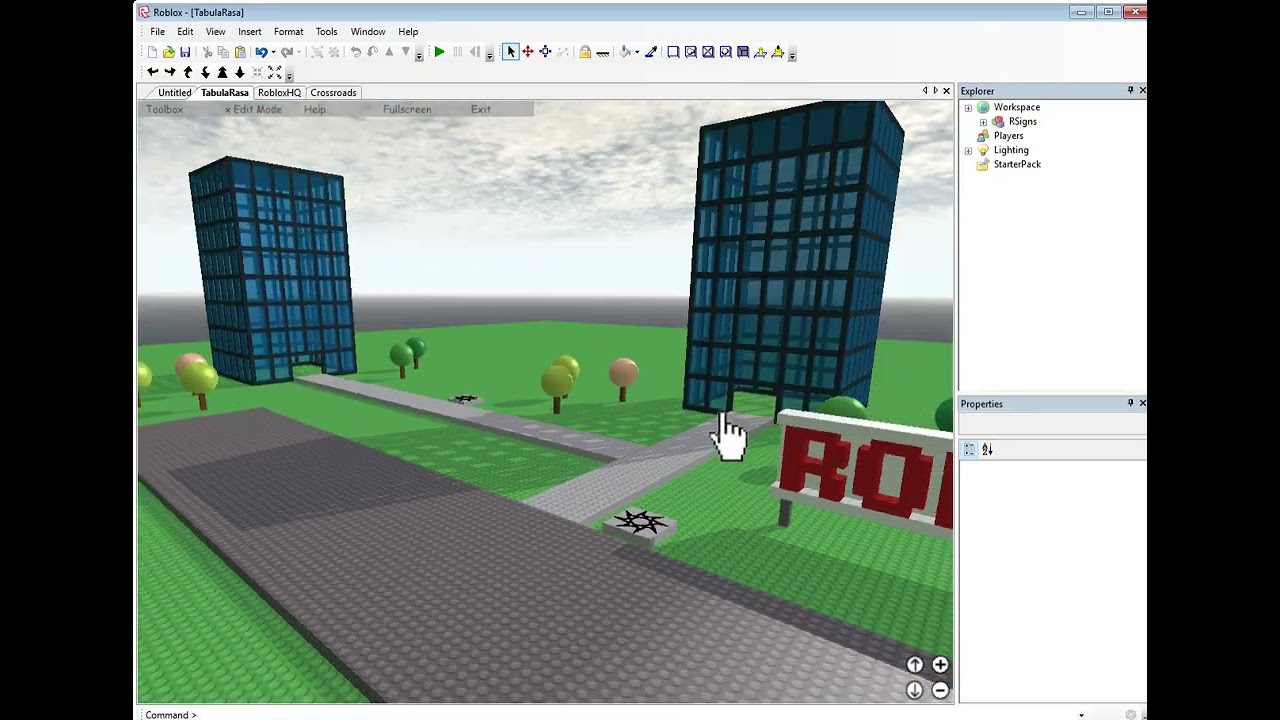The width and height of the screenshot is (1280, 720).
Task: Open the Format menu
Action: pos(288,32)
